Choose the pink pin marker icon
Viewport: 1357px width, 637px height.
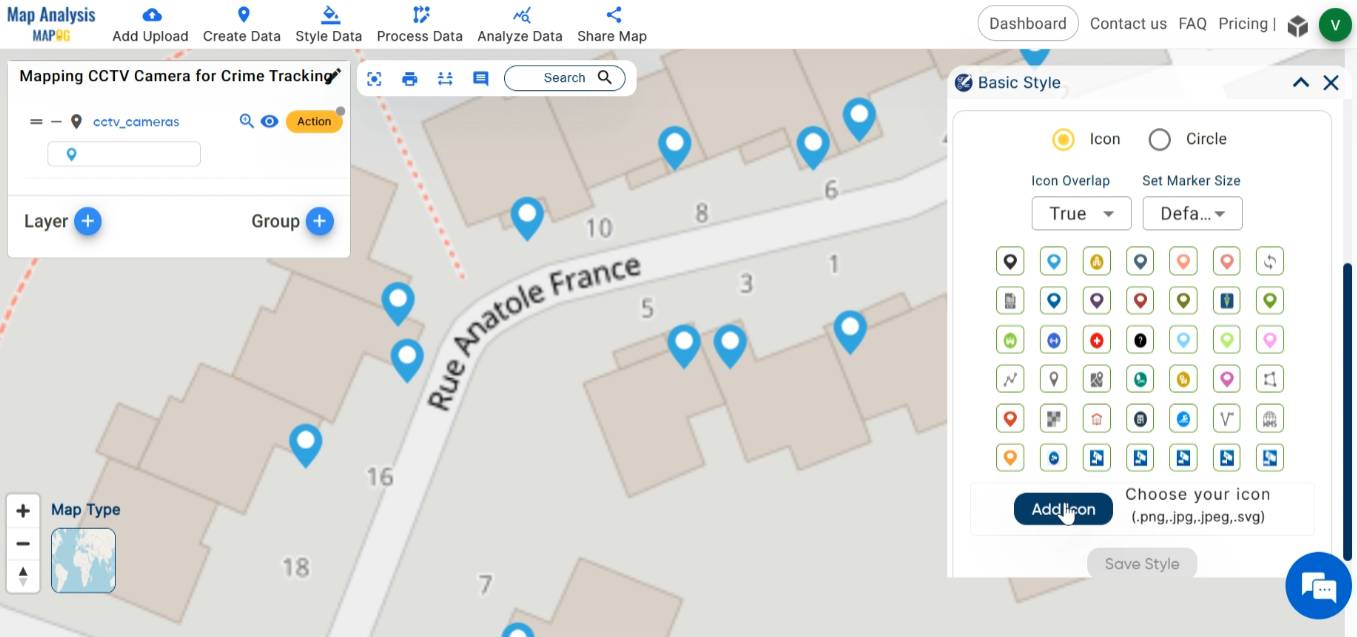[x=1270, y=340]
